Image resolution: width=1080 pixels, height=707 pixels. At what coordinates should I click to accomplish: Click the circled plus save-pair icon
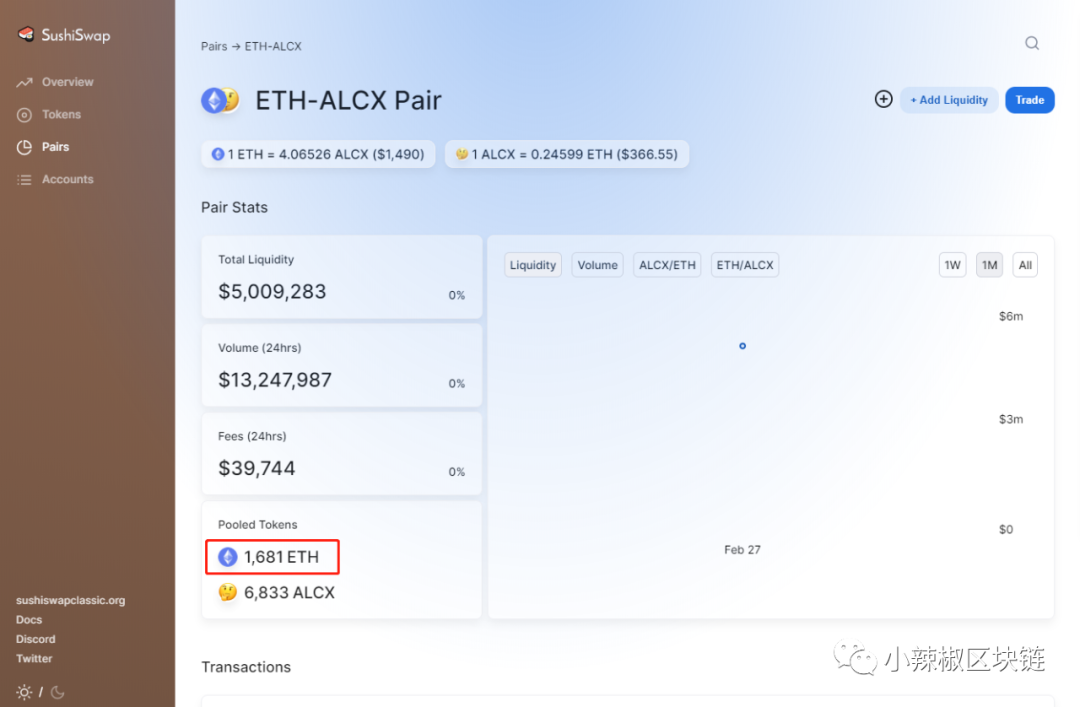point(884,99)
